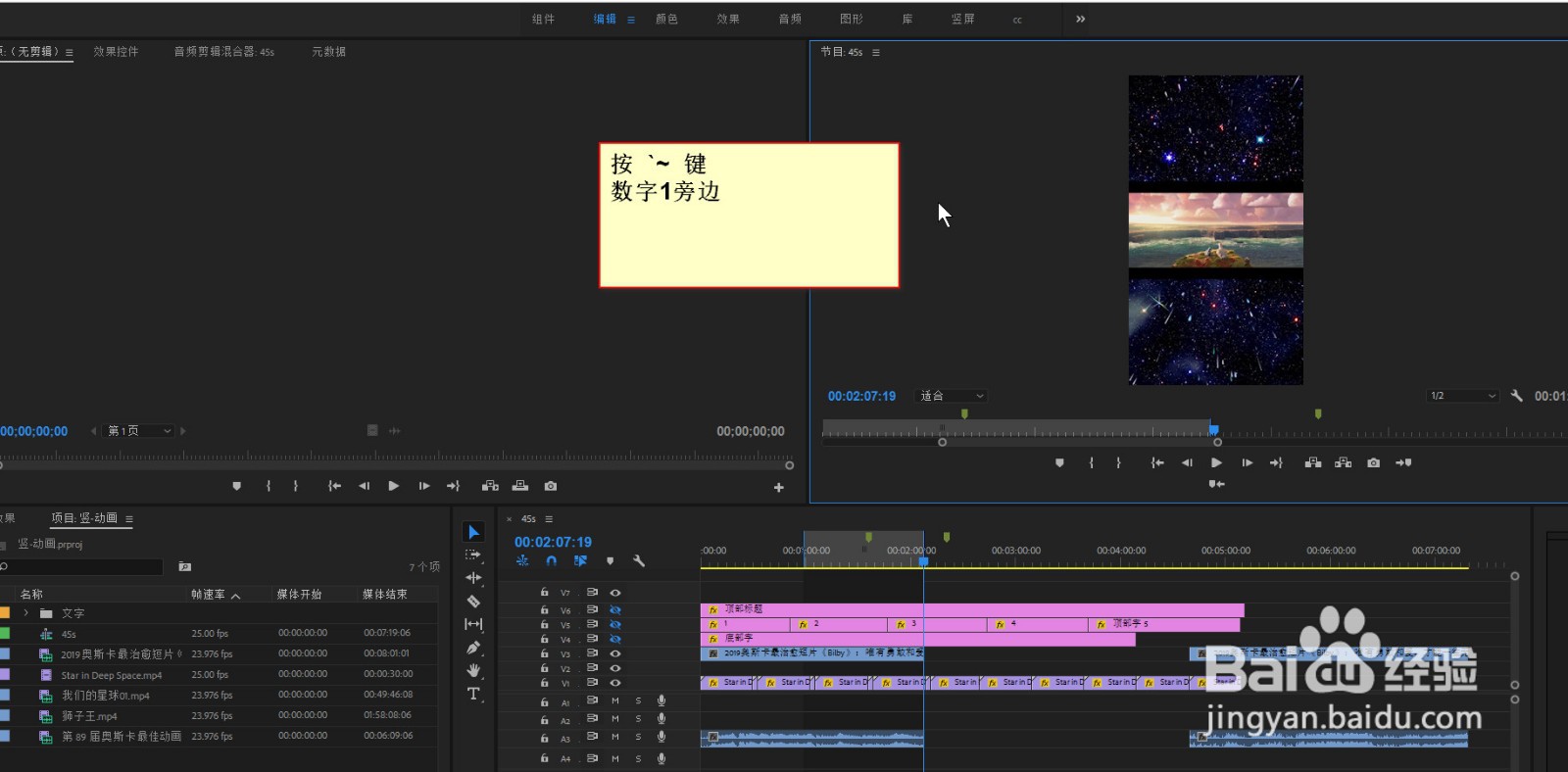Expand the 文字 bin folder
1568x772 pixels.
click(x=26, y=613)
